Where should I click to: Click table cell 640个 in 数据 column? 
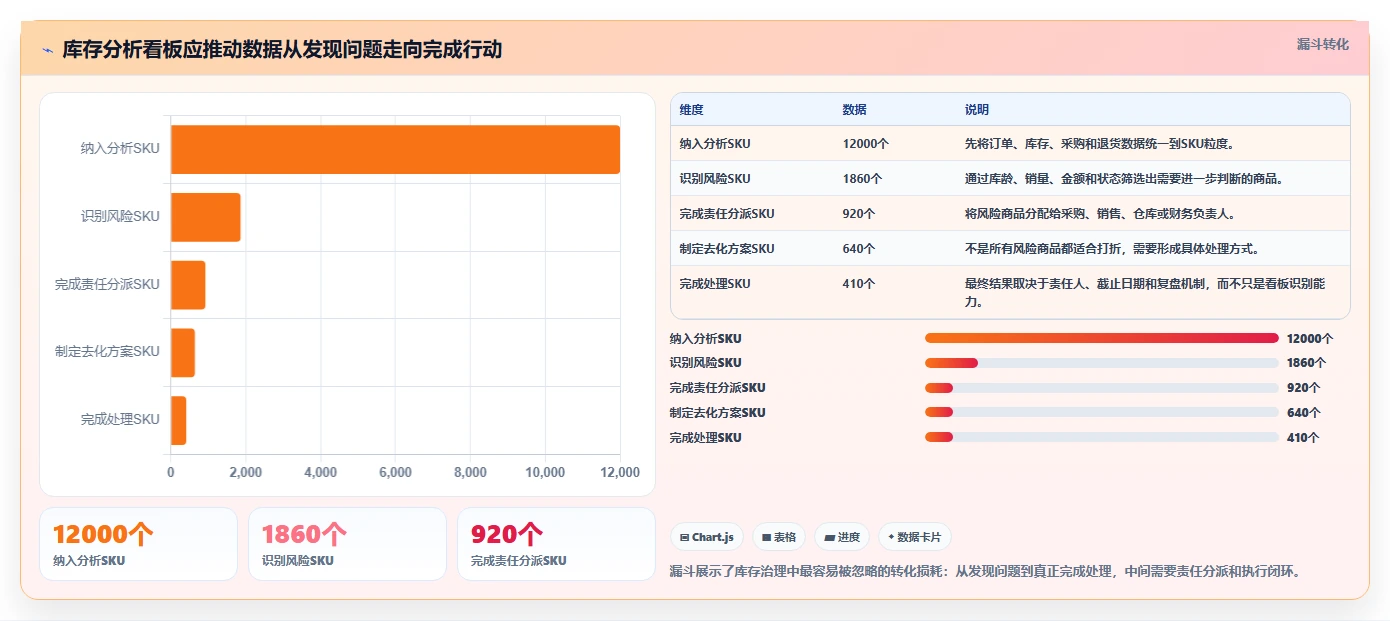(858, 249)
